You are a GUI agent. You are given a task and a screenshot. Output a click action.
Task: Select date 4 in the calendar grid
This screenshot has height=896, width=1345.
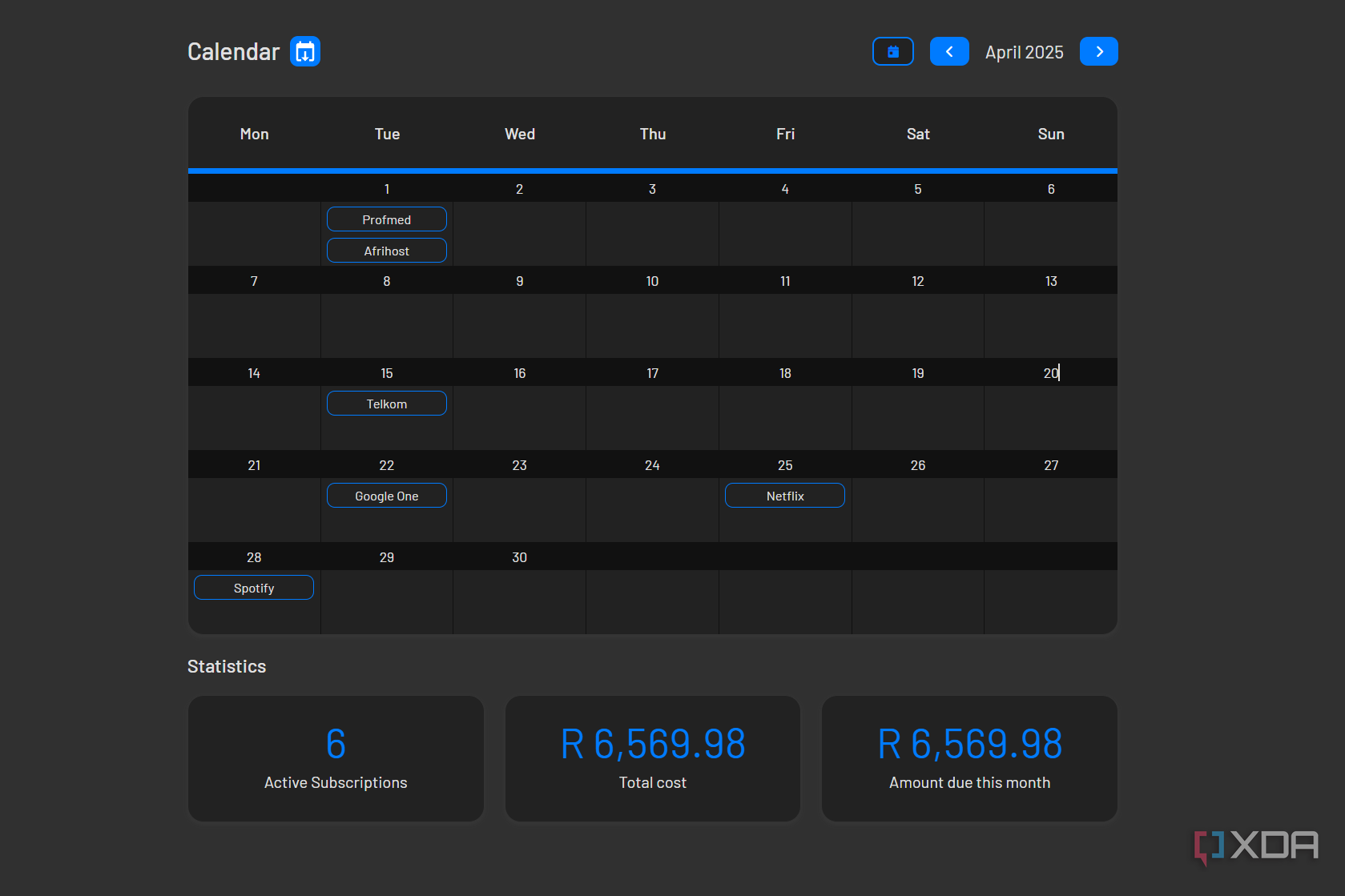click(785, 189)
